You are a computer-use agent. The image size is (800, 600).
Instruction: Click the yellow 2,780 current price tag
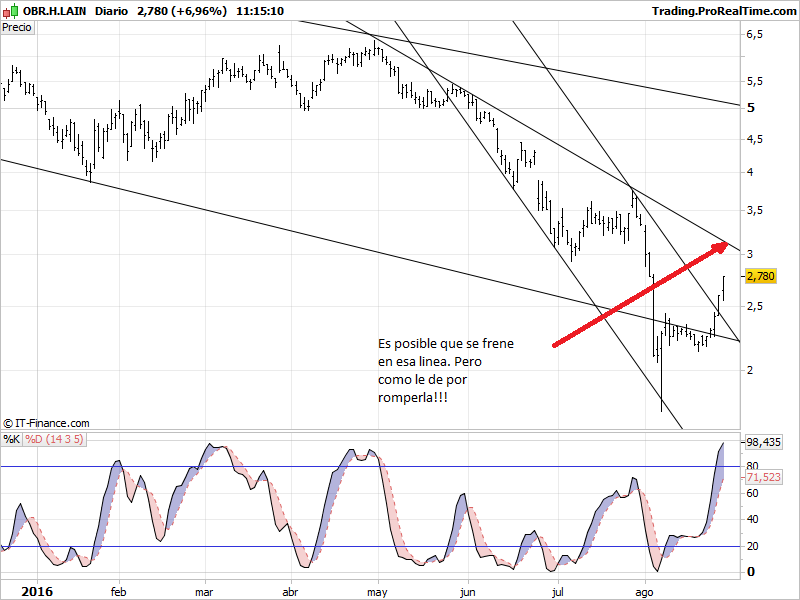[x=762, y=275]
